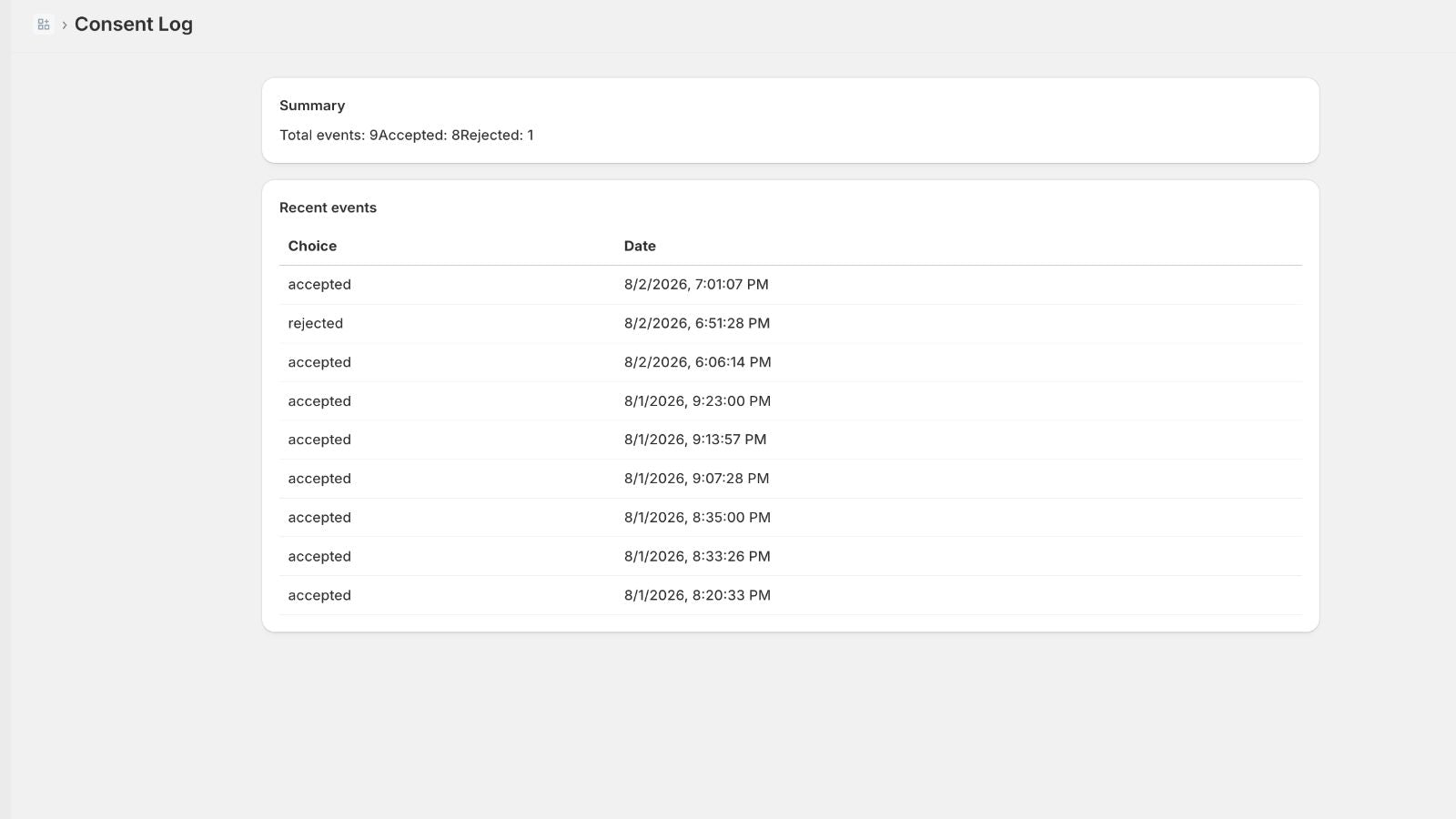This screenshot has width=1456, height=819.
Task: Click the Consent Log page title
Action: pos(134,25)
